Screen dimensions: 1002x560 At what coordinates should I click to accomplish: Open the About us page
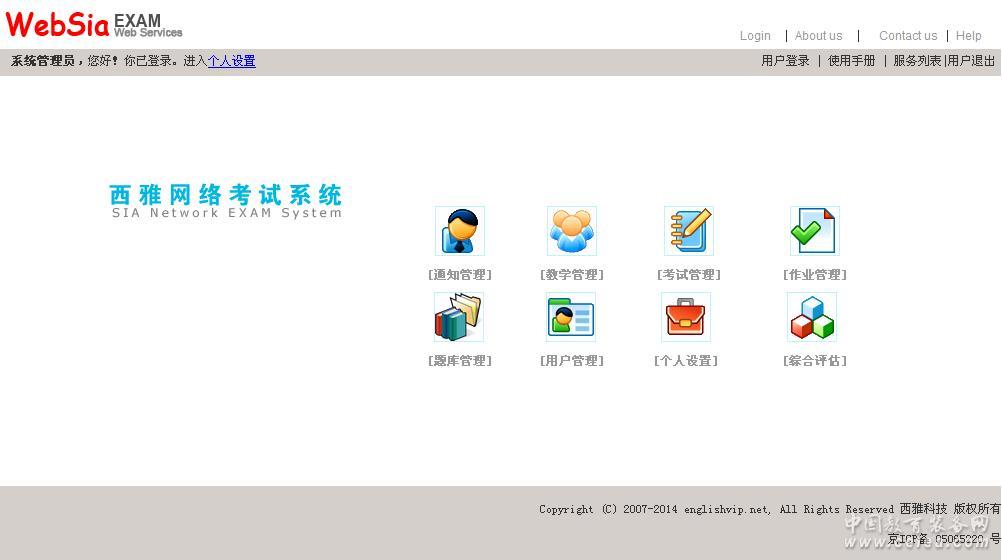[818, 36]
